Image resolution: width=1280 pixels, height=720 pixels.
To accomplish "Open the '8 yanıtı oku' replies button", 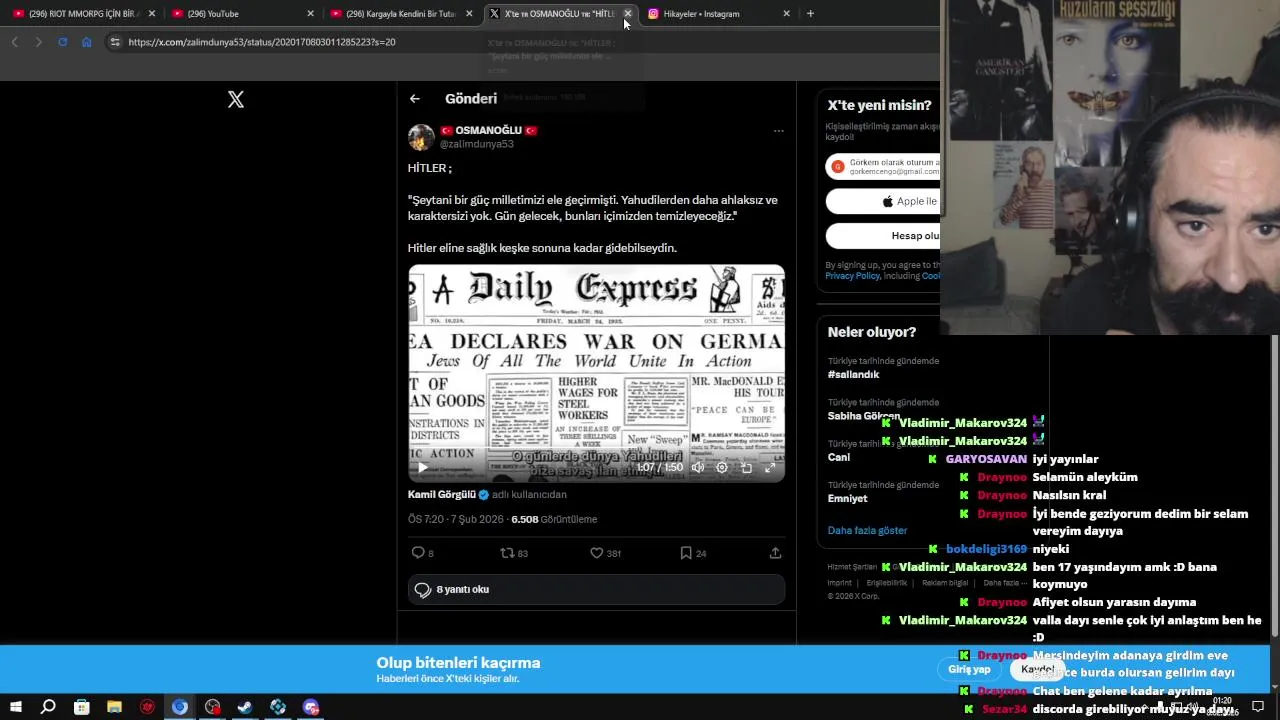I will point(596,590).
